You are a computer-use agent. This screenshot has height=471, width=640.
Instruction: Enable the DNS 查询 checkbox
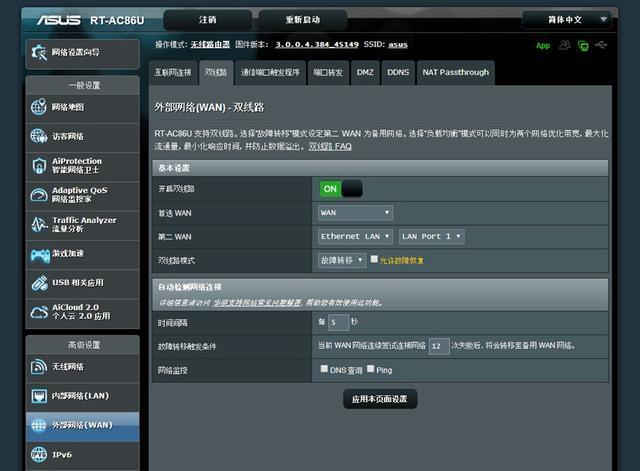coord(324,369)
